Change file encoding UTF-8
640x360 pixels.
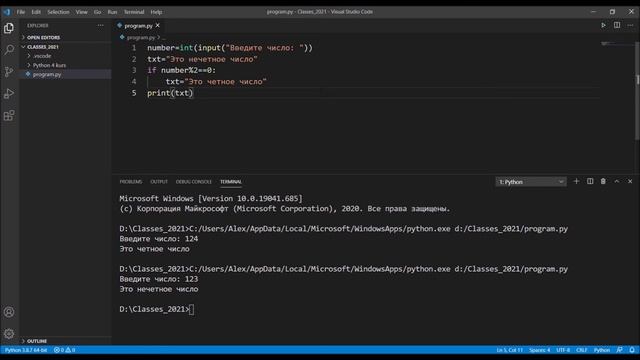point(563,350)
